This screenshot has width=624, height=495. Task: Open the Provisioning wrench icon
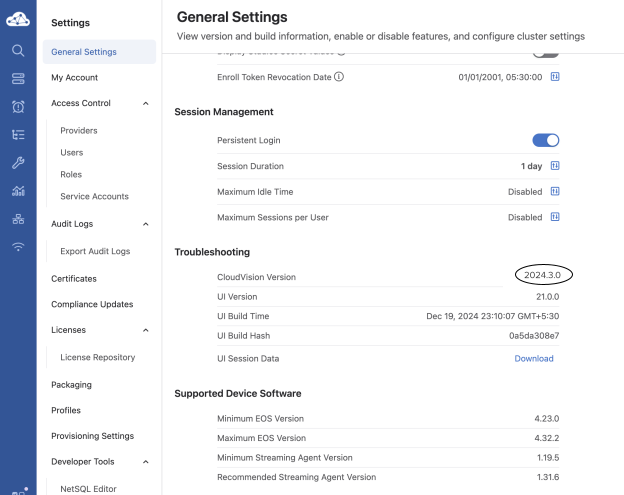pyautogui.click(x=18, y=163)
